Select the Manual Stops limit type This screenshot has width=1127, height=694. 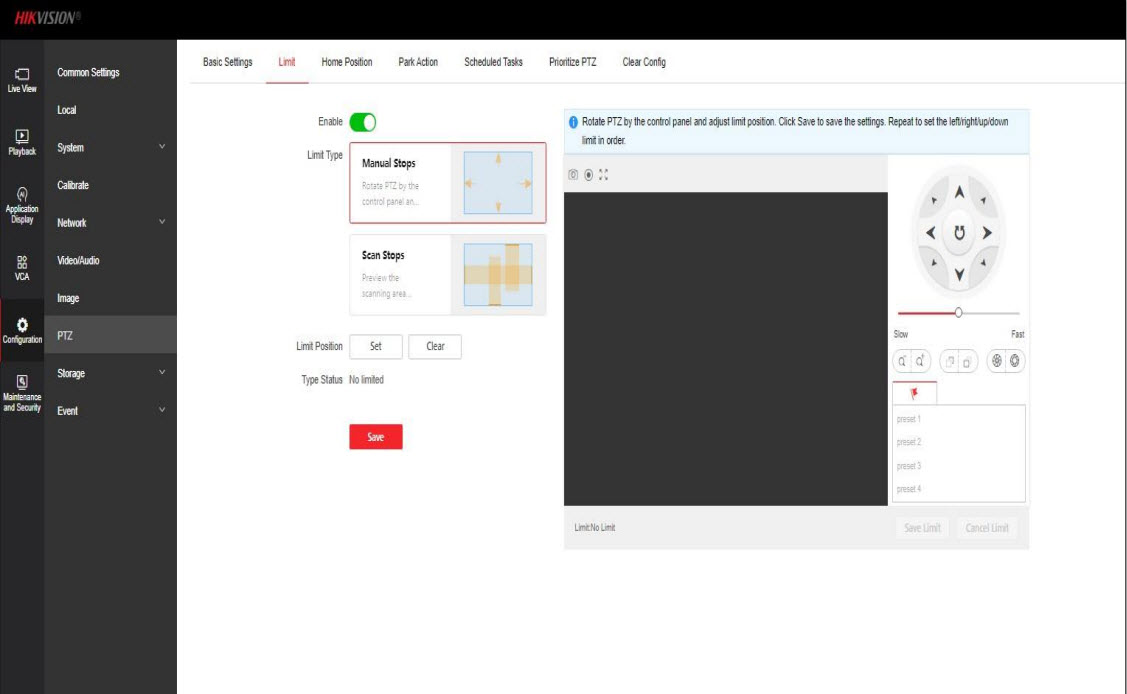pyautogui.click(x=447, y=182)
